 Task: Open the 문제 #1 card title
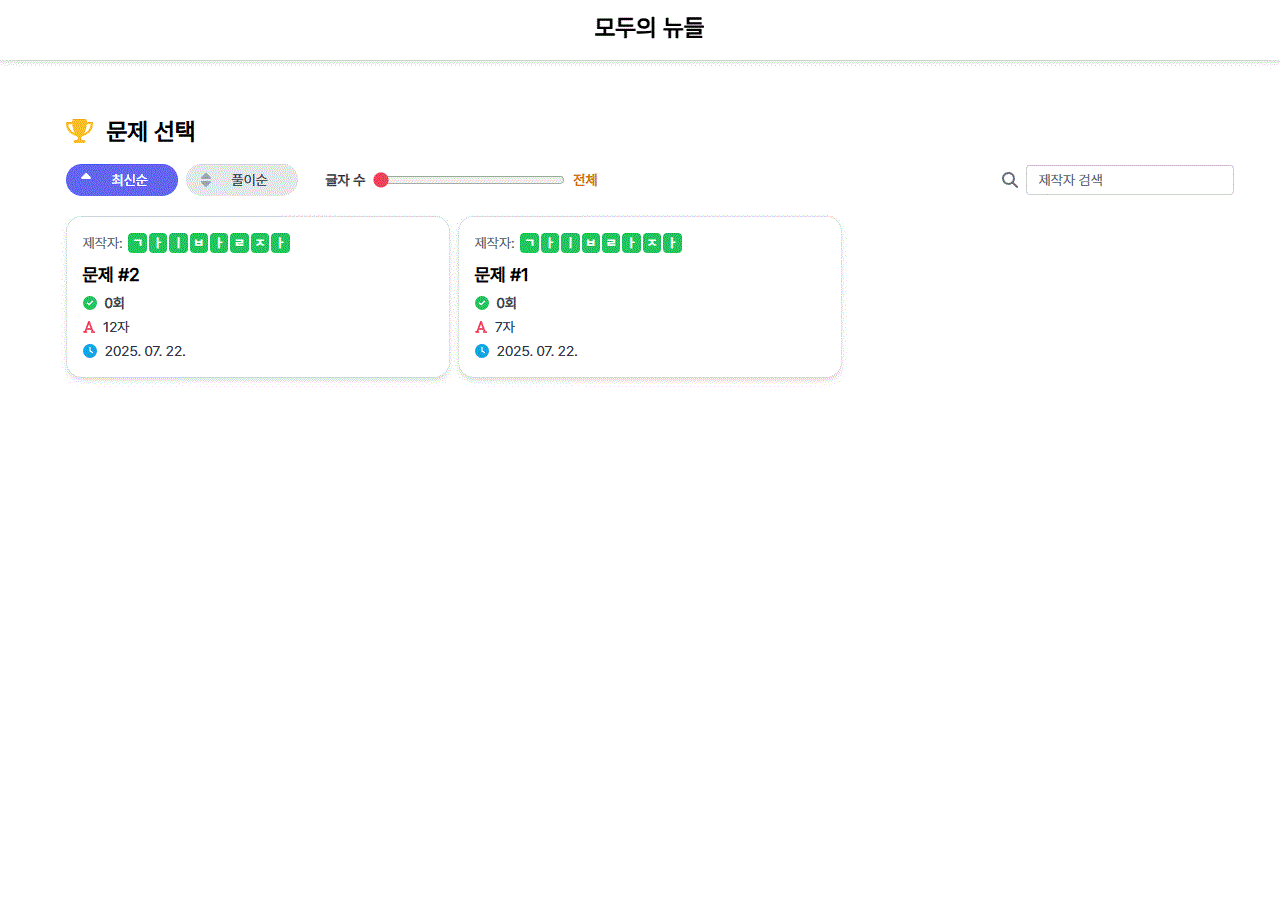click(501, 275)
